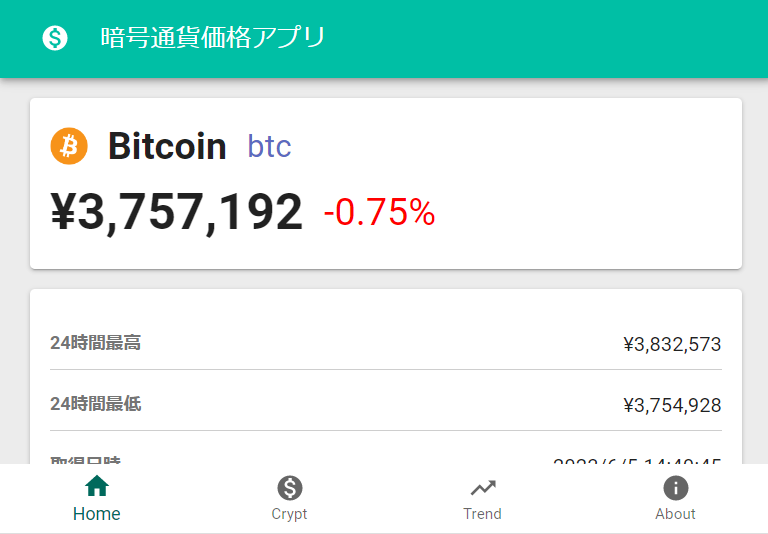Go to the About tab label
The width and height of the screenshot is (768, 534).
click(675, 514)
